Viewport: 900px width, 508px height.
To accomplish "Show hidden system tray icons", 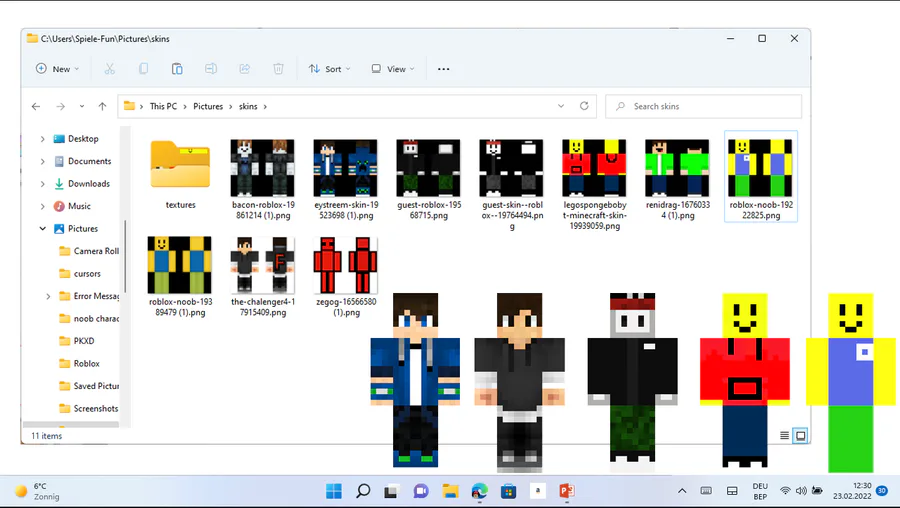I will point(682,491).
